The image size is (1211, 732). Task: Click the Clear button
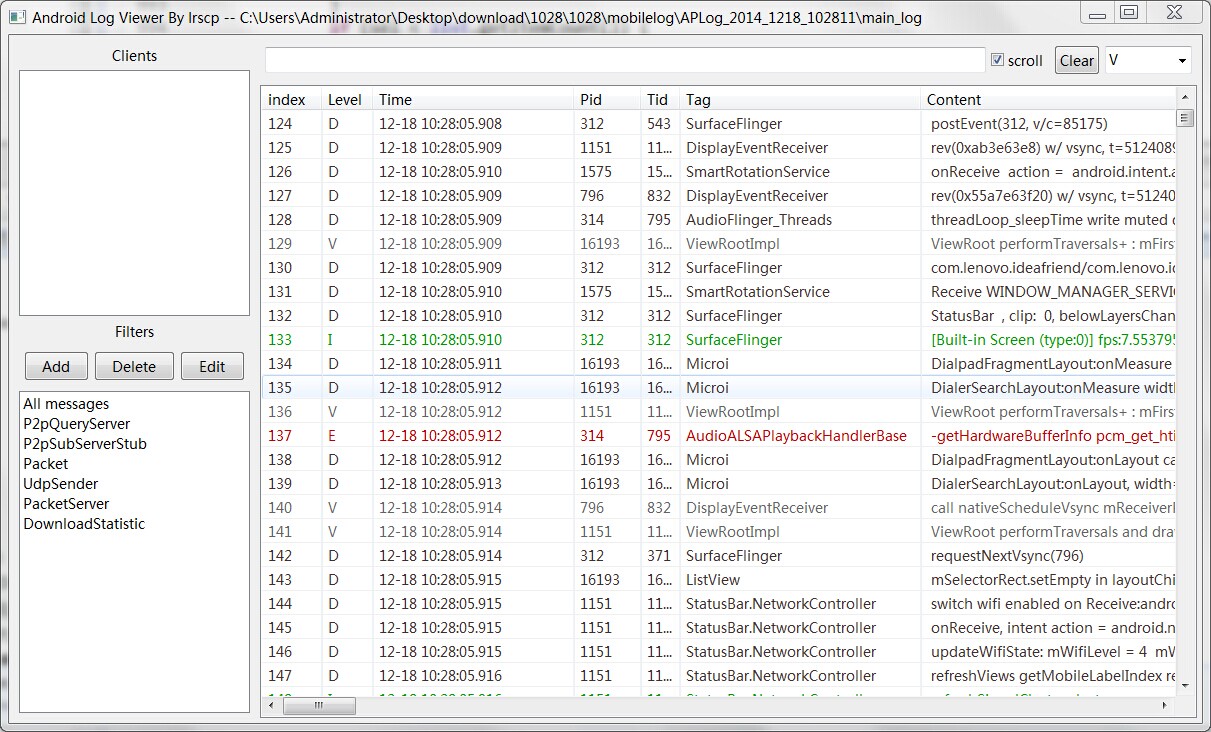click(x=1077, y=60)
